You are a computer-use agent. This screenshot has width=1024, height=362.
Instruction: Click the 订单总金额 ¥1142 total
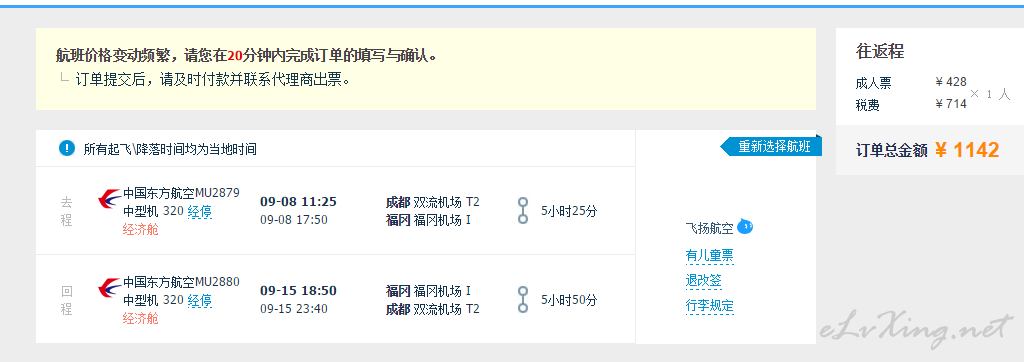pos(927,150)
